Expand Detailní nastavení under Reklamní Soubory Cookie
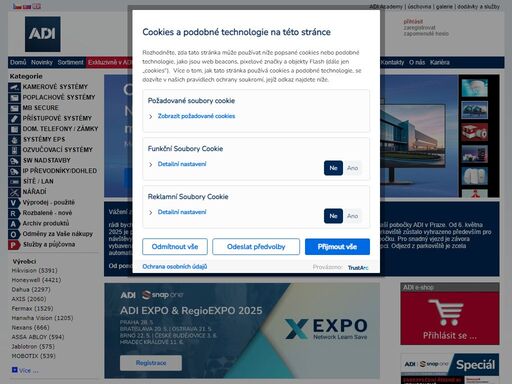 click(182, 212)
